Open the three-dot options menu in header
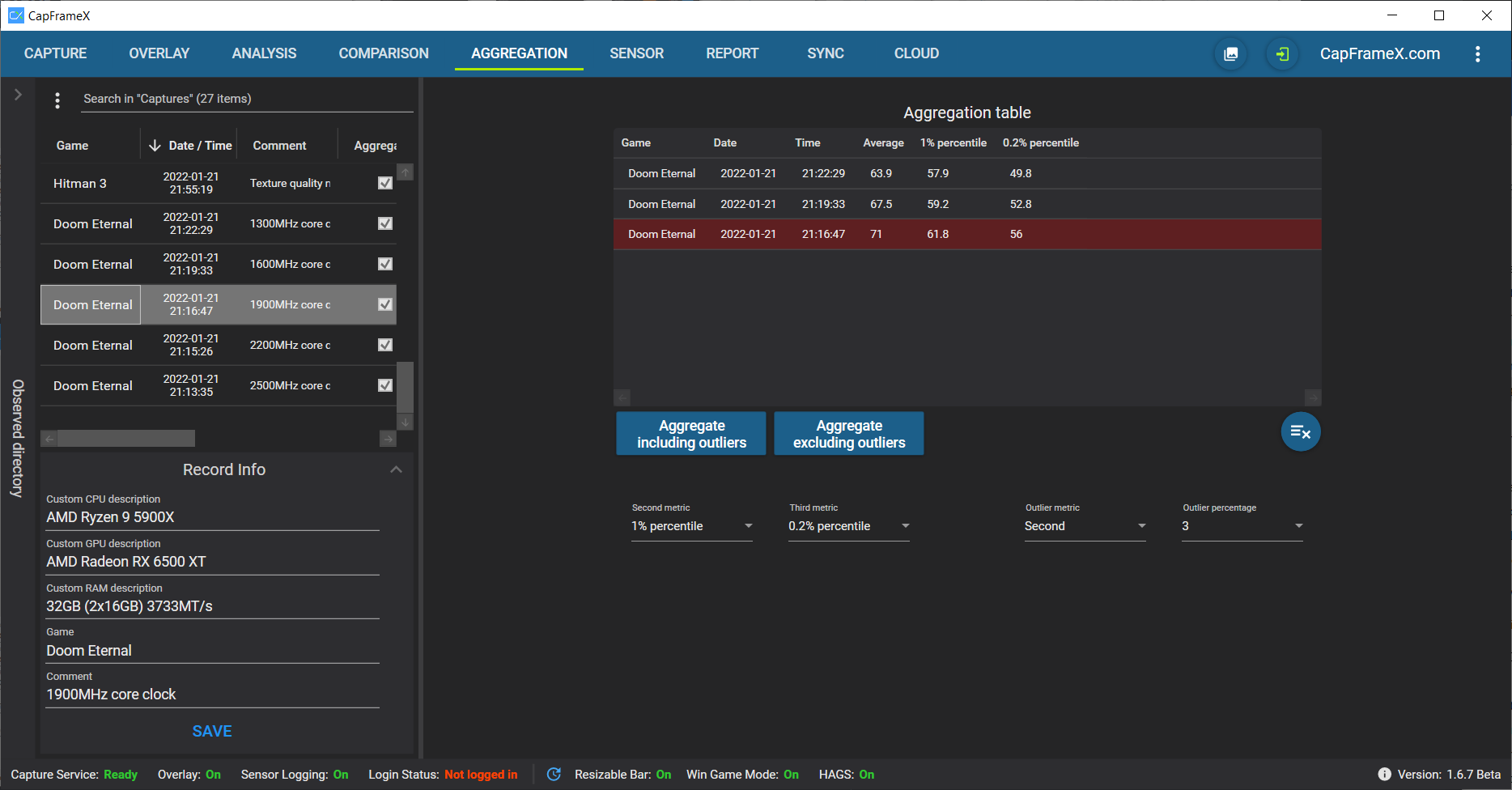Image resolution: width=1512 pixels, height=790 pixels. 1478,54
